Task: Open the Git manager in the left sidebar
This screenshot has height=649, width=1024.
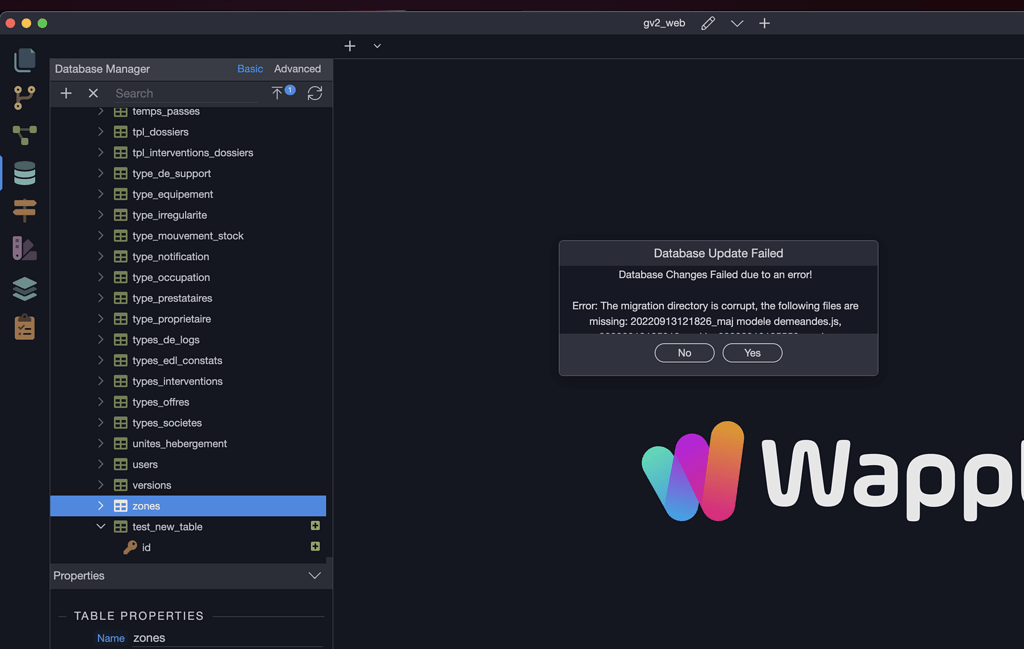Action: (24, 96)
